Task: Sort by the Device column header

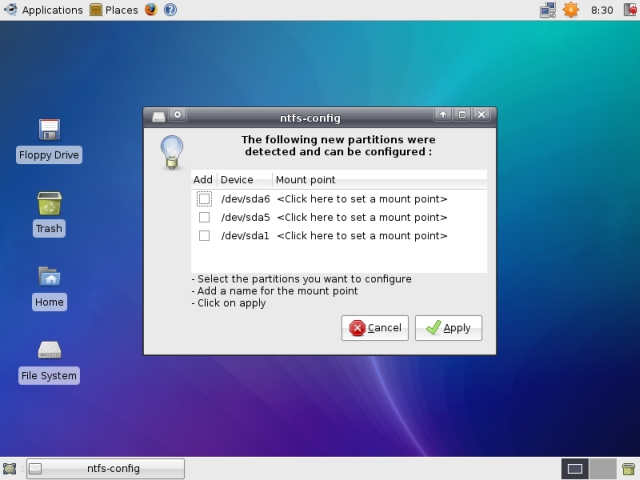Action: (244, 180)
